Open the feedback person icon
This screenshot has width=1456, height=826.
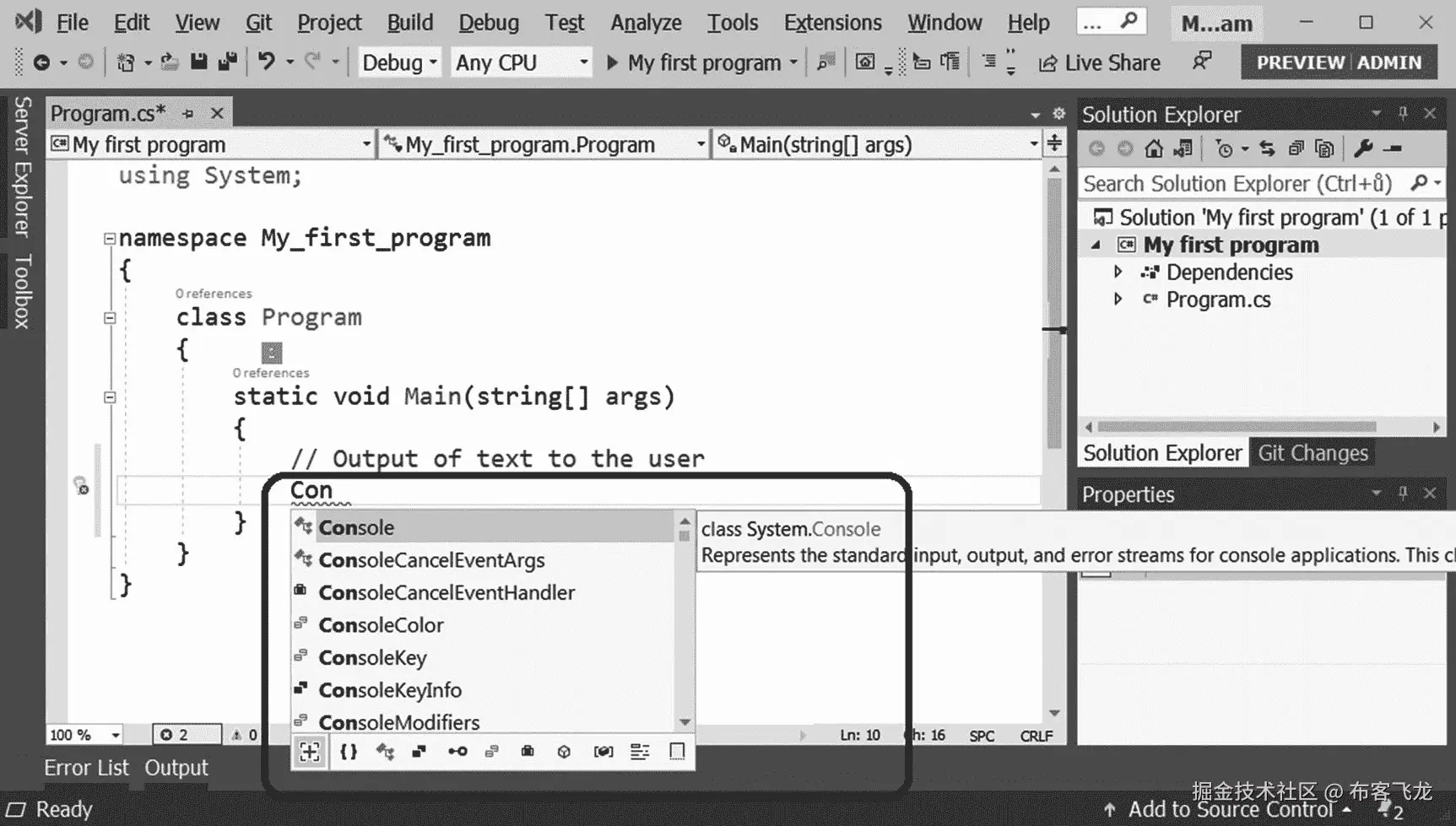(1202, 62)
